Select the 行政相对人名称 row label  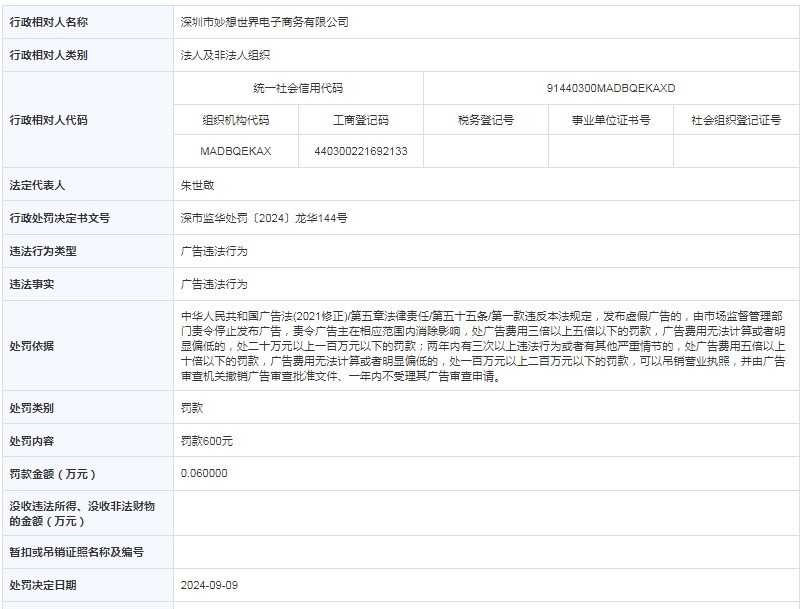coord(48,22)
